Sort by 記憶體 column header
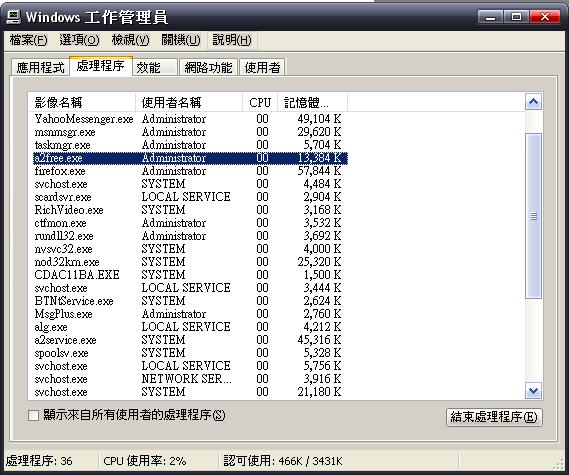The image size is (569, 475). click(x=312, y=103)
